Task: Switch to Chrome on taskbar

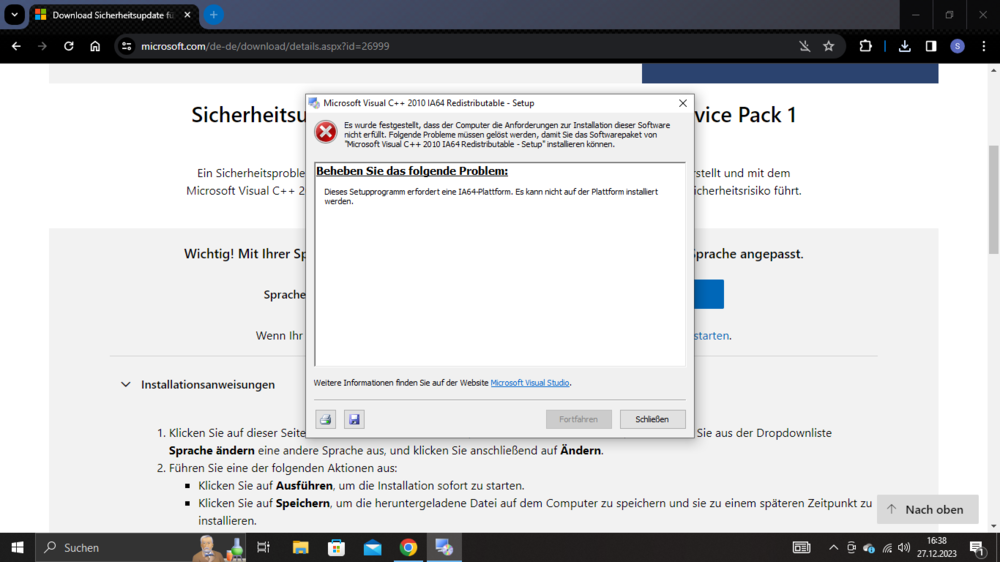Action: point(408,547)
